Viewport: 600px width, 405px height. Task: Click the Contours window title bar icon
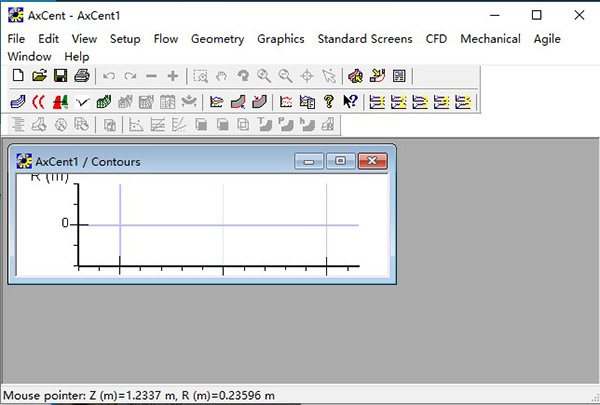(x=22, y=161)
